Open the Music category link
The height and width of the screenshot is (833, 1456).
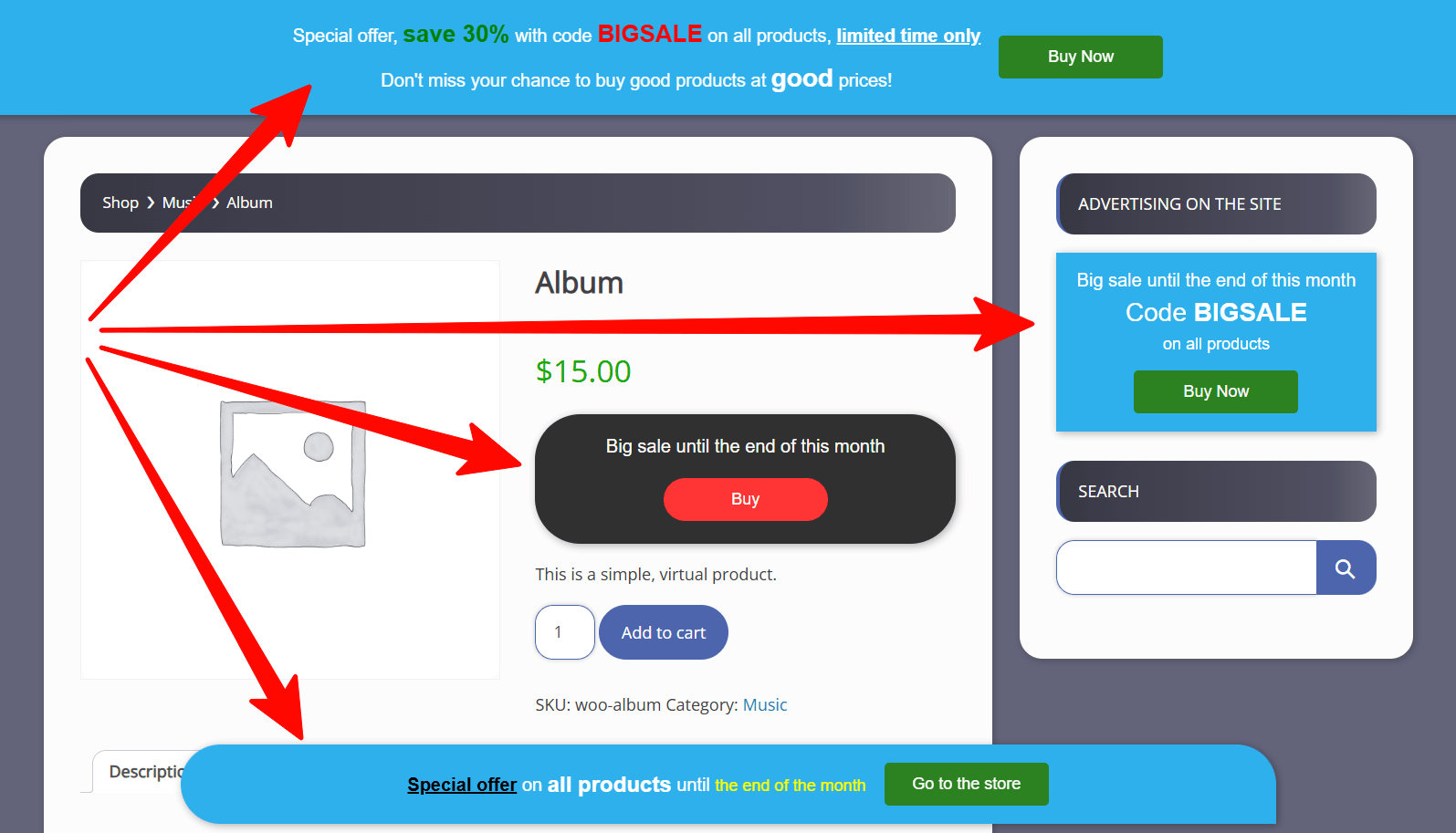[x=764, y=705]
